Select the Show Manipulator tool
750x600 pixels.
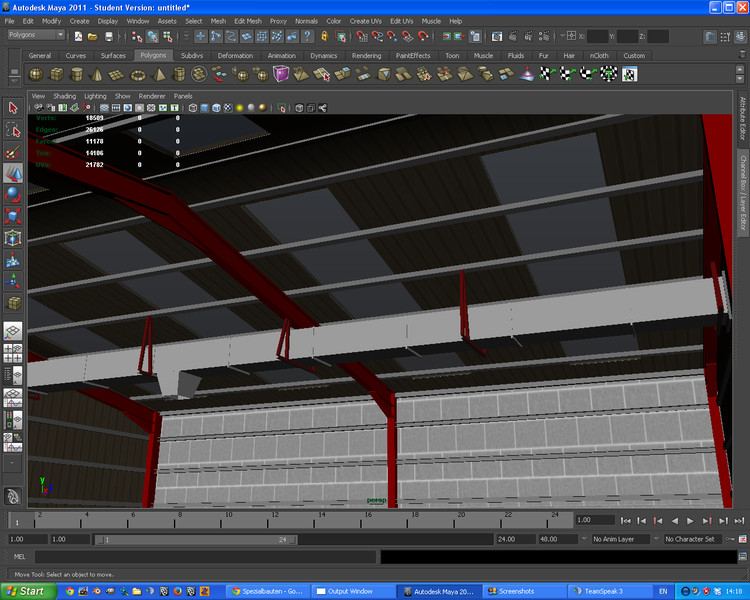[13, 281]
